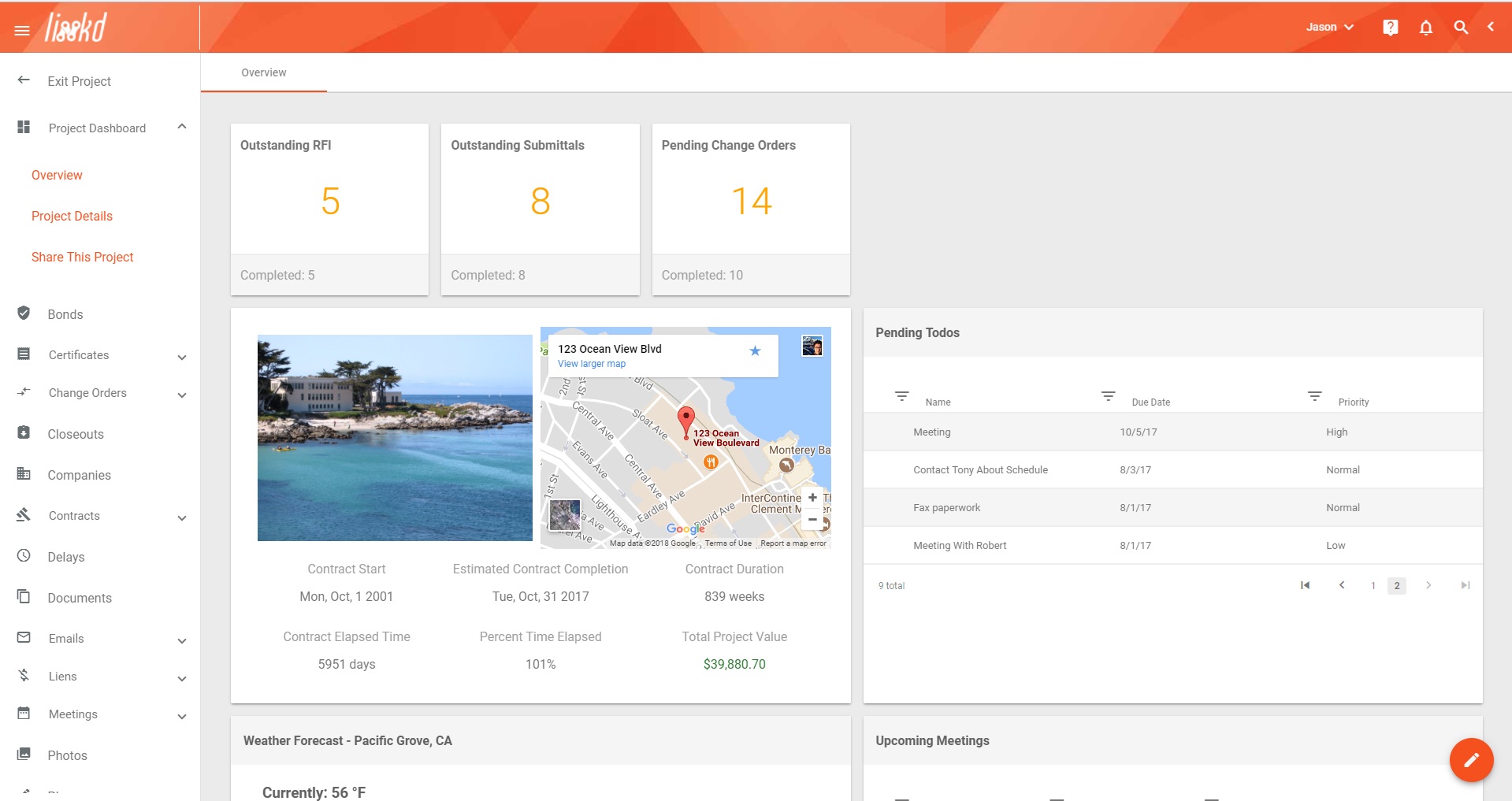The image size is (1512, 801).
Task: Click Report a map error link
Action: coord(793,543)
